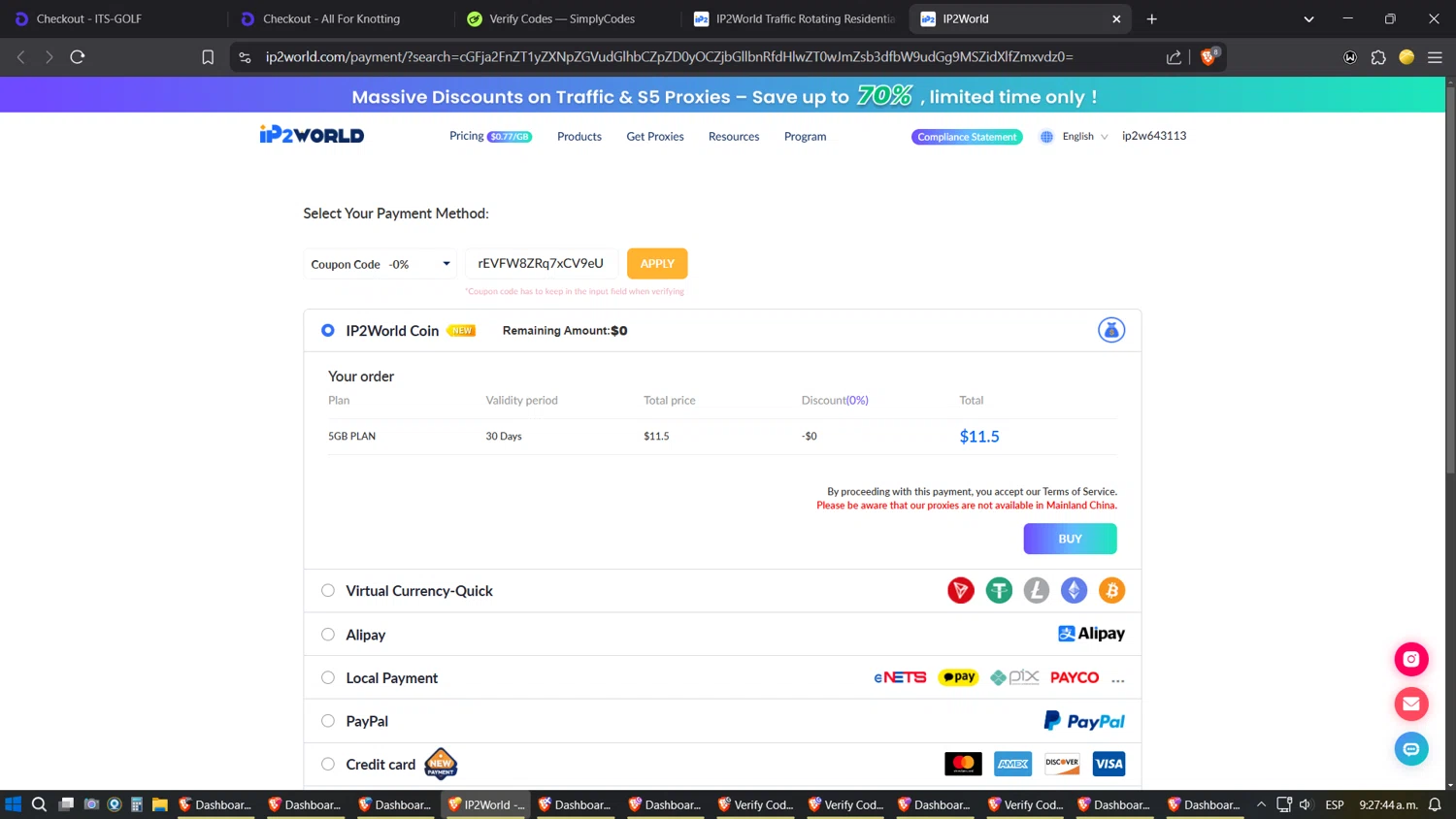
Task: Open the Products menu
Action: coord(579,137)
